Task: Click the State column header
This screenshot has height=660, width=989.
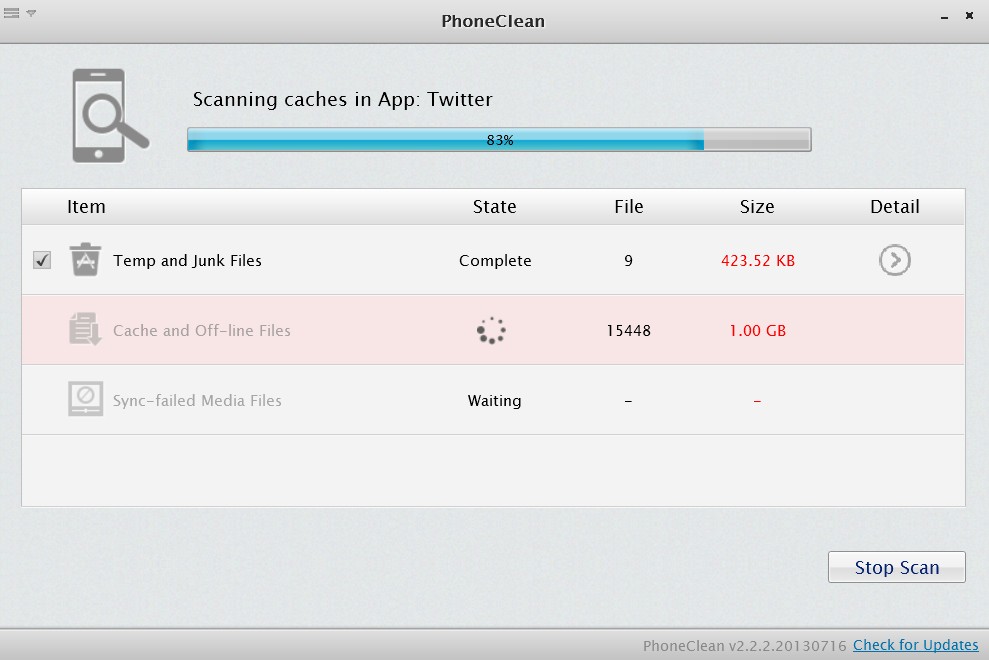Action: tap(494, 206)
